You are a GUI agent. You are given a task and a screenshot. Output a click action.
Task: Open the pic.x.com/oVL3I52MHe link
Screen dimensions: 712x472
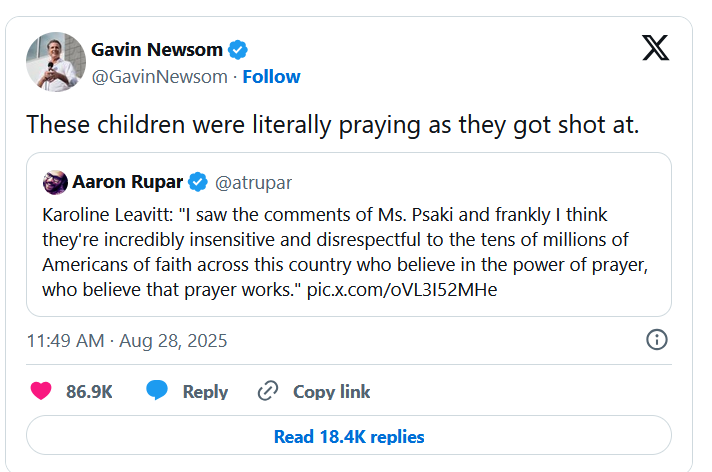coord(402,289)
